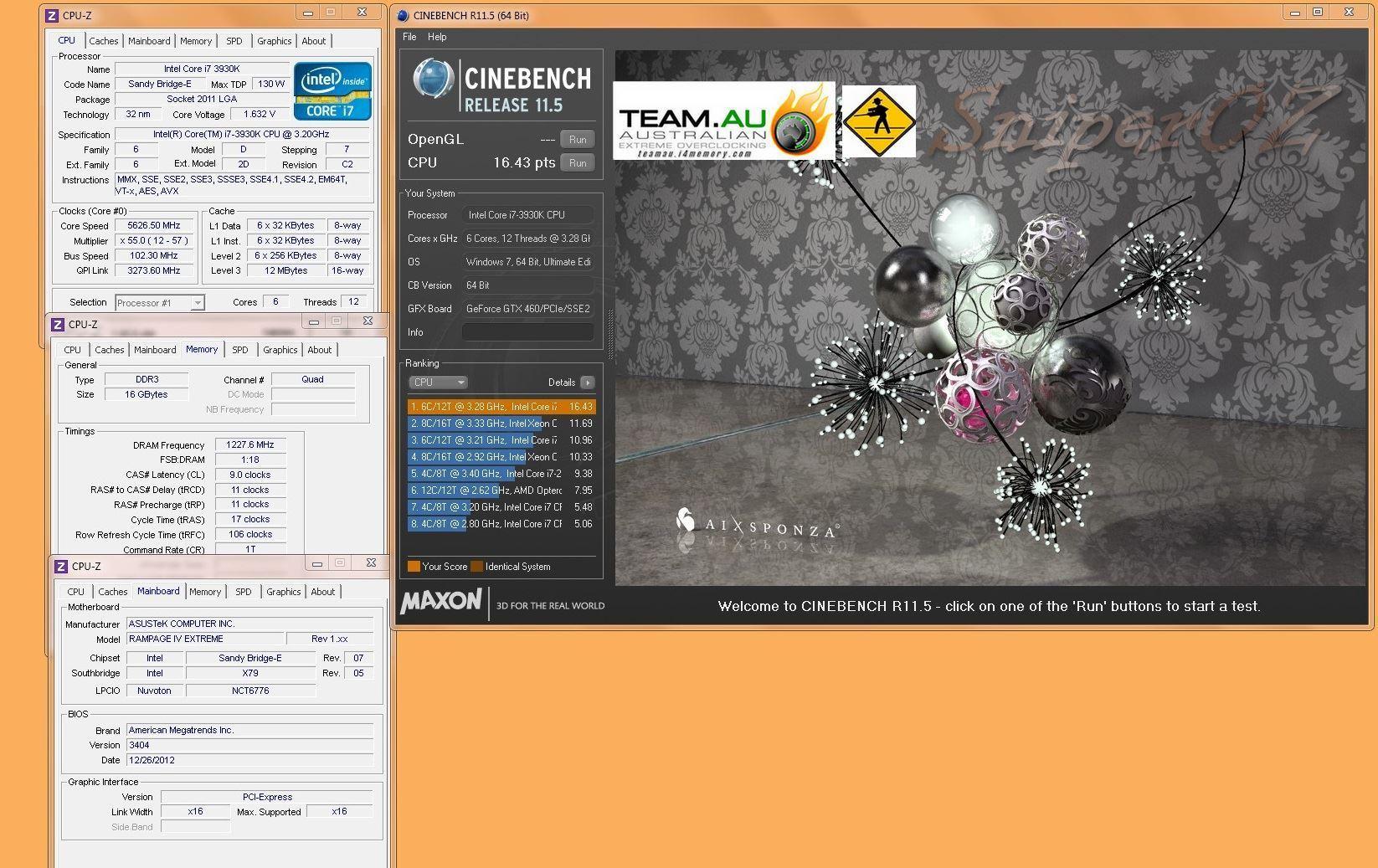The image size is (1378, 868).
Task: Click the Core Voltage value 1.632 V
Action: pos(260,115)
